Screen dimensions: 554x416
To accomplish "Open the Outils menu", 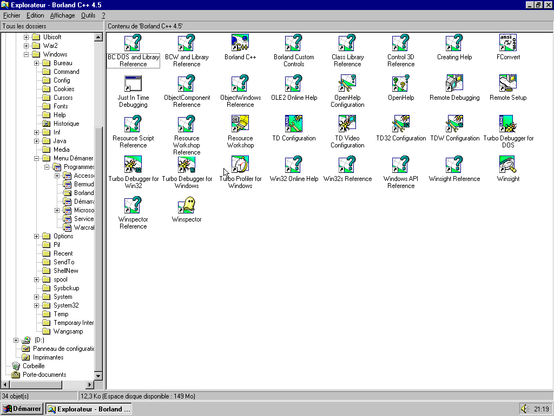I will [x=88, y=16].
